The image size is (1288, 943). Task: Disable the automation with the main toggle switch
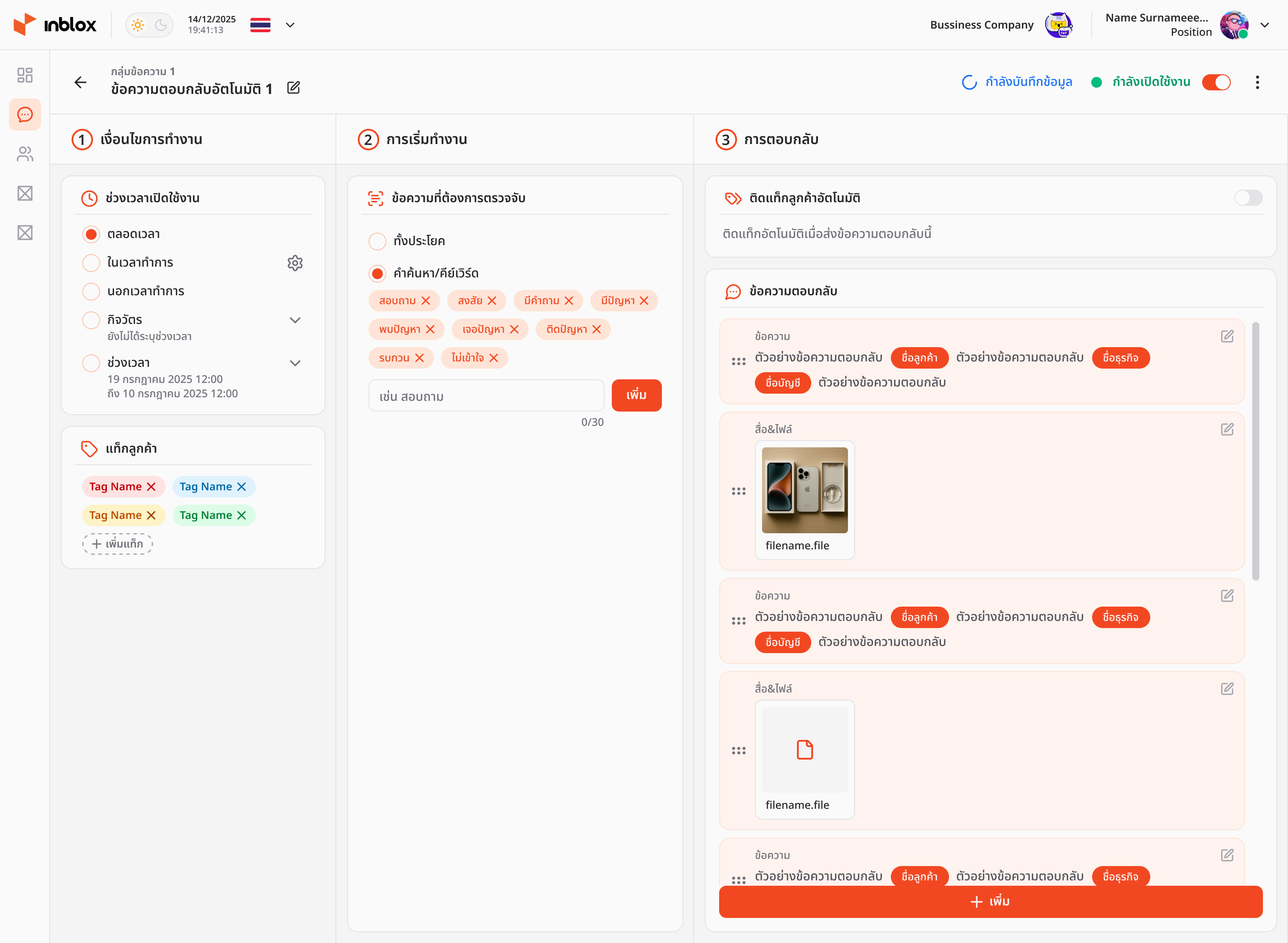click(x=1216, y=82)
